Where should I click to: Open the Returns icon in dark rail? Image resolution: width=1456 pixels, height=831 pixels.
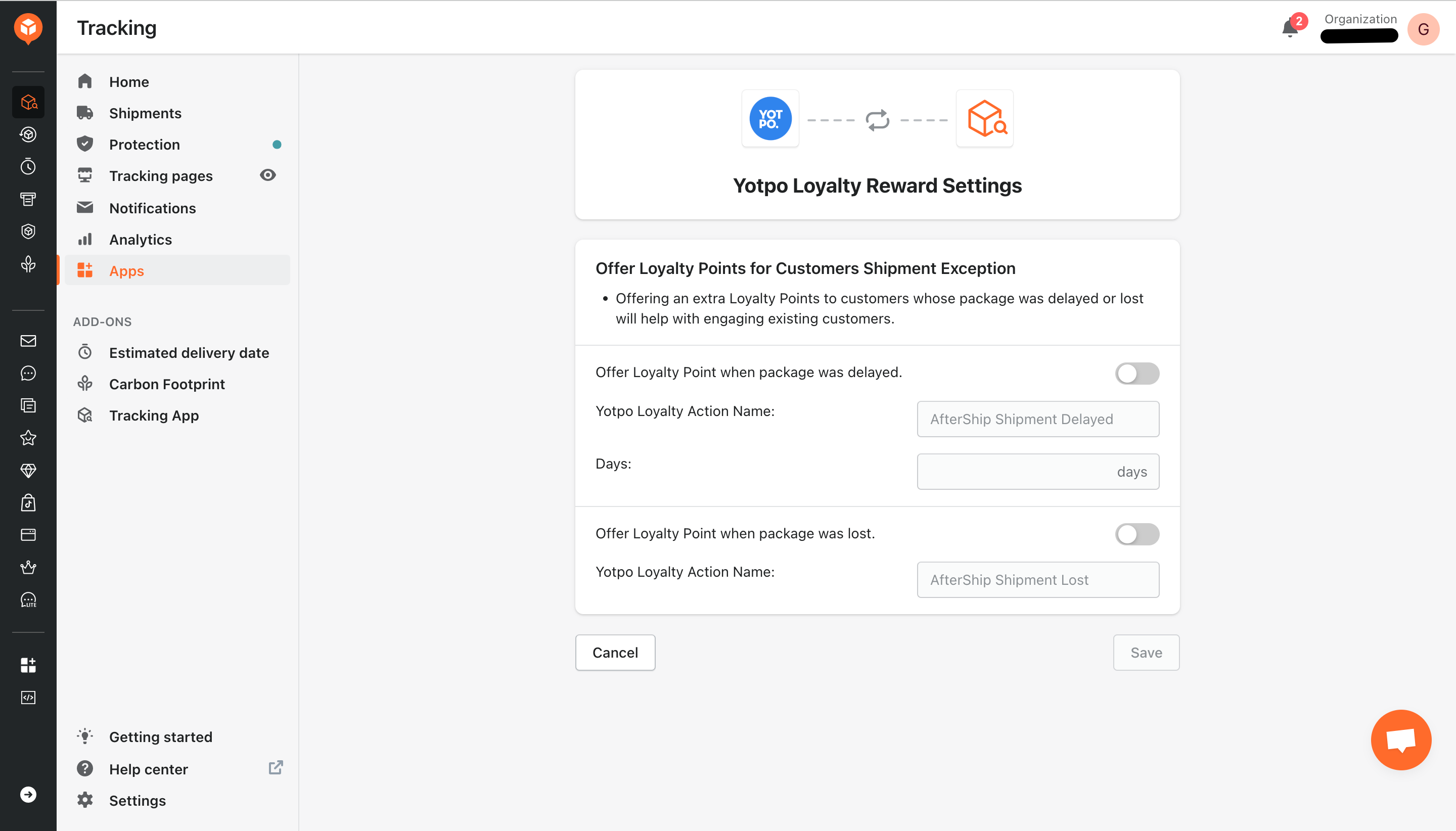point(28,134)
